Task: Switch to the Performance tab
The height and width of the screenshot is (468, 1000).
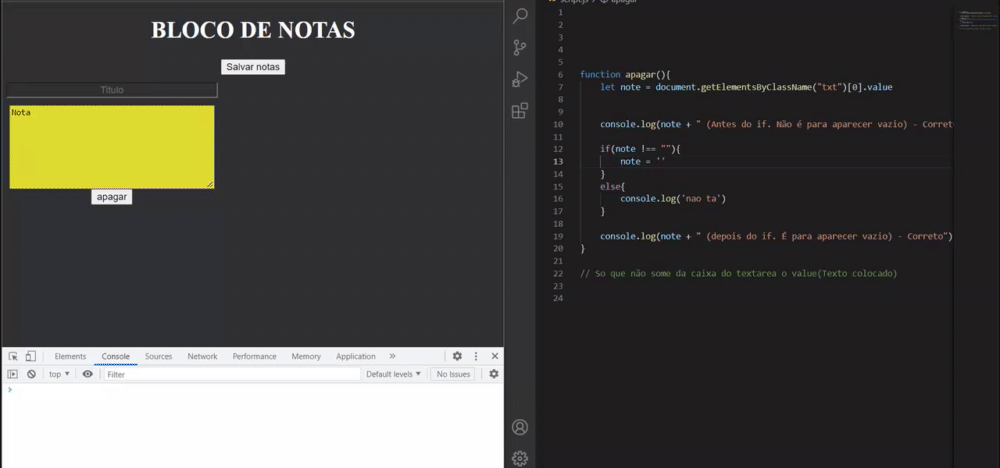Action: pyautogui.click(x=254, y=356)
